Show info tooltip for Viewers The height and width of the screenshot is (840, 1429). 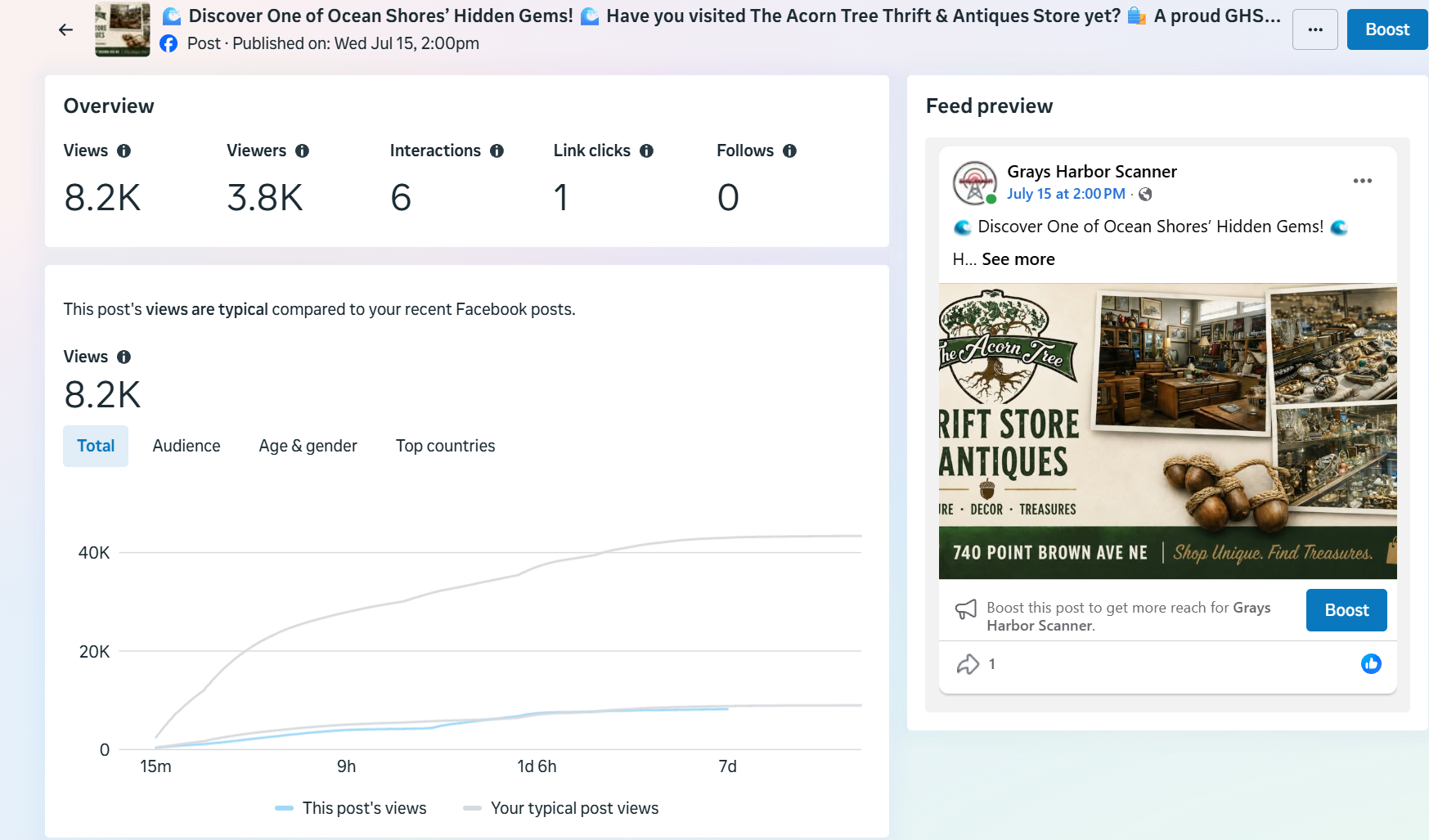click(x=302, y=150)
